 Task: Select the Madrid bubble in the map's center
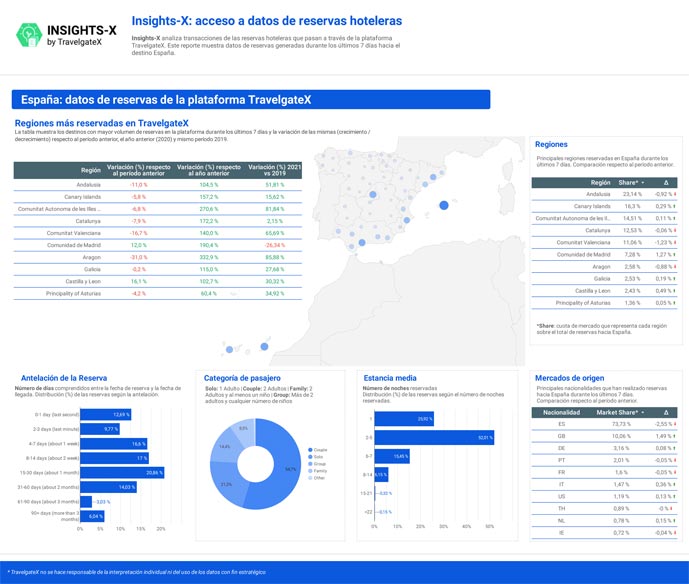373,194
